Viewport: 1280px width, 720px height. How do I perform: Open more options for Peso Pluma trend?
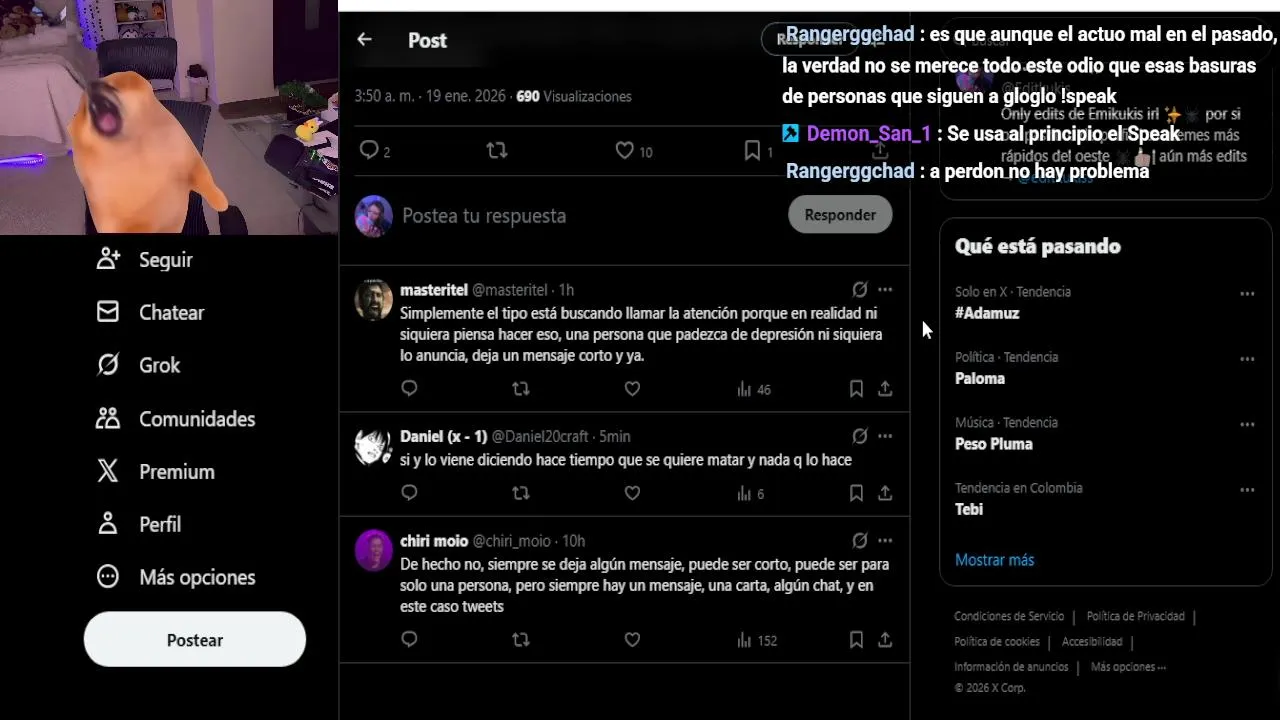1247,425
